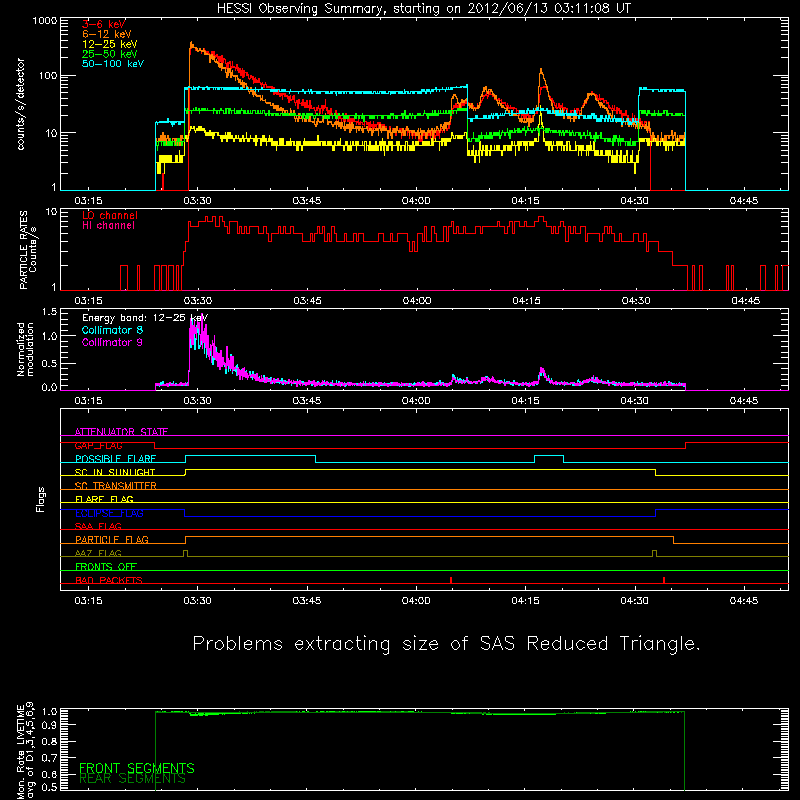
Task: Click the LO channel legend label
Action: pyautogui.click(x=110, y=215)
